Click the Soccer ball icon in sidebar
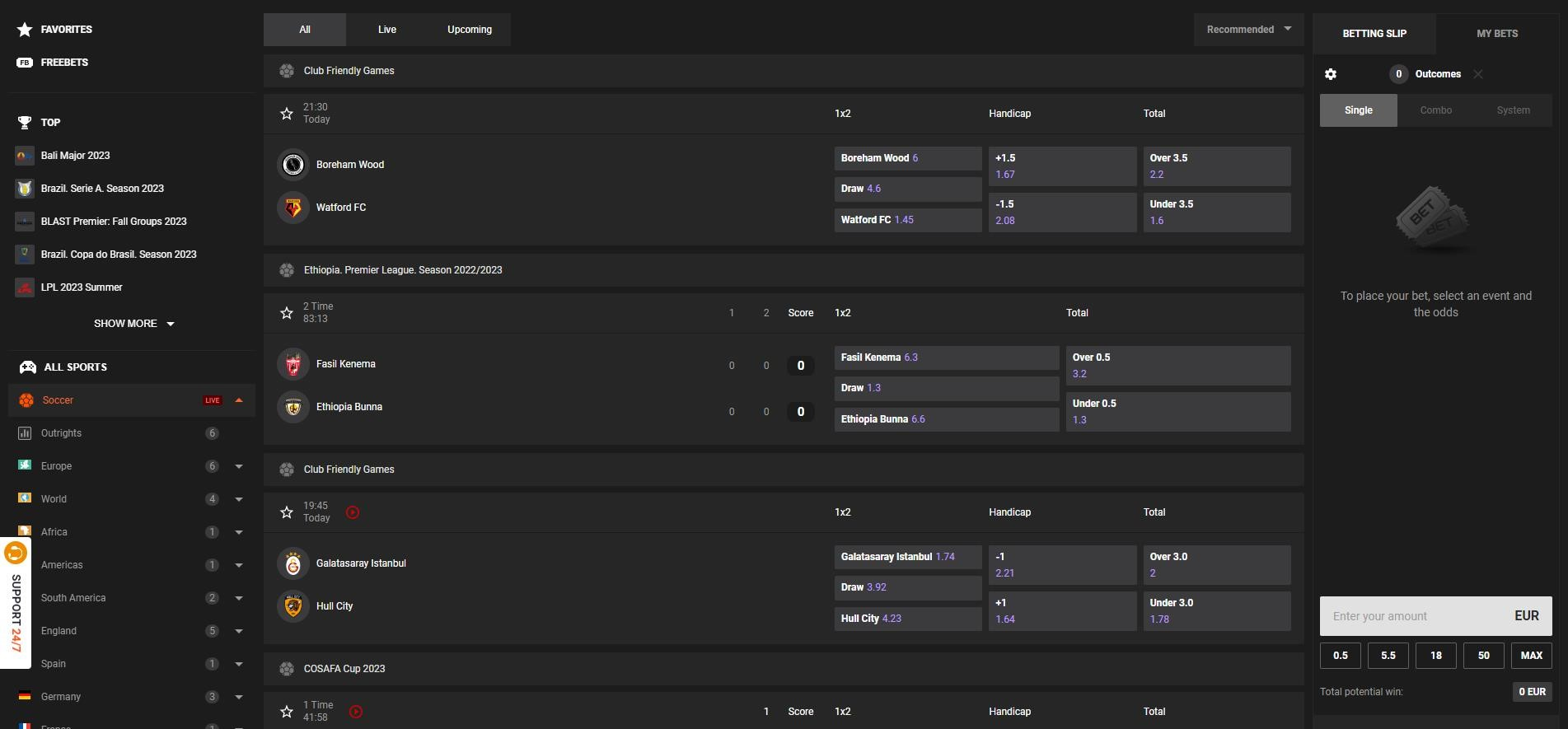This screenshot has width=1568, height=729. (26, 400)
